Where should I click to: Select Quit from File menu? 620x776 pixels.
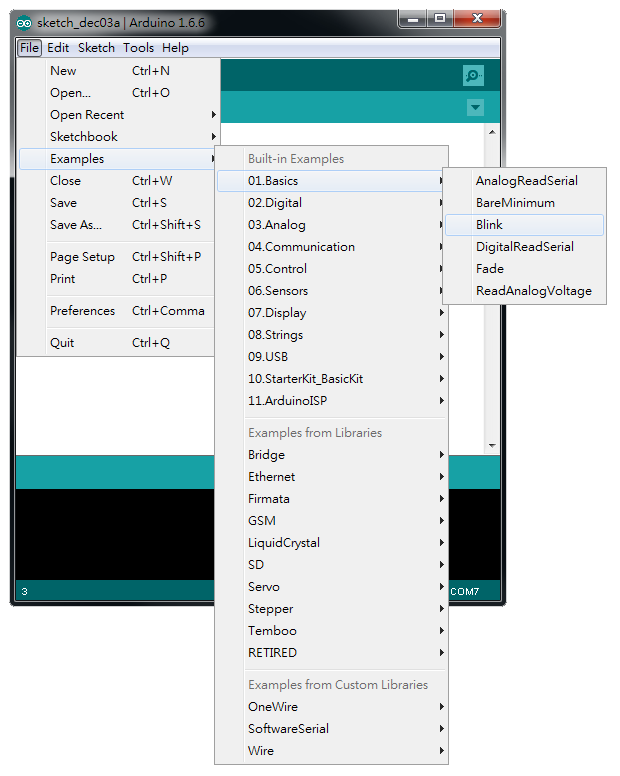62,343
